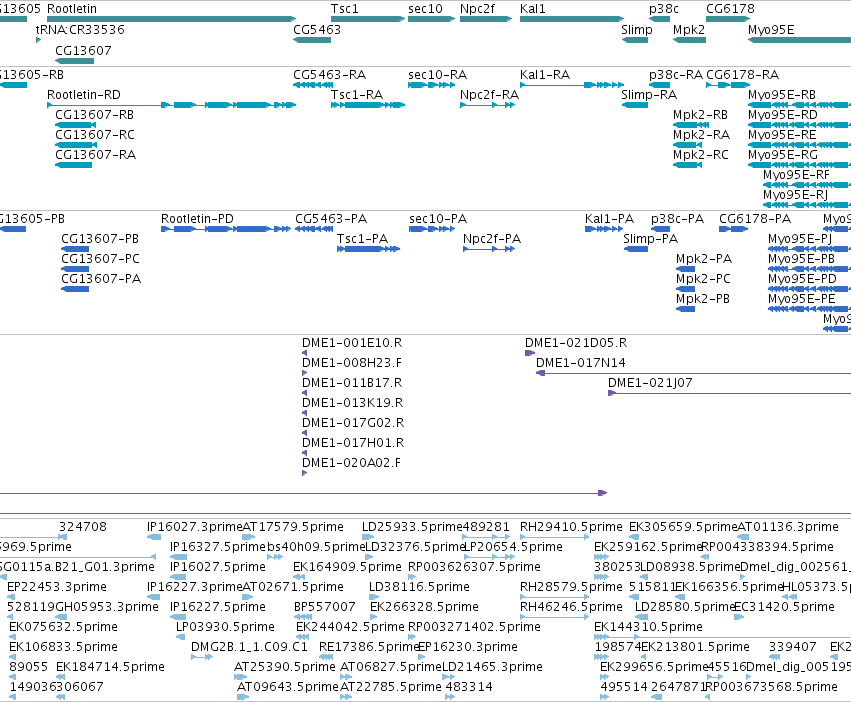Select the Kal1 gene feature
The width and height of the screenshot is (851, 702).
pyautogui.click(x=572, y=19)
